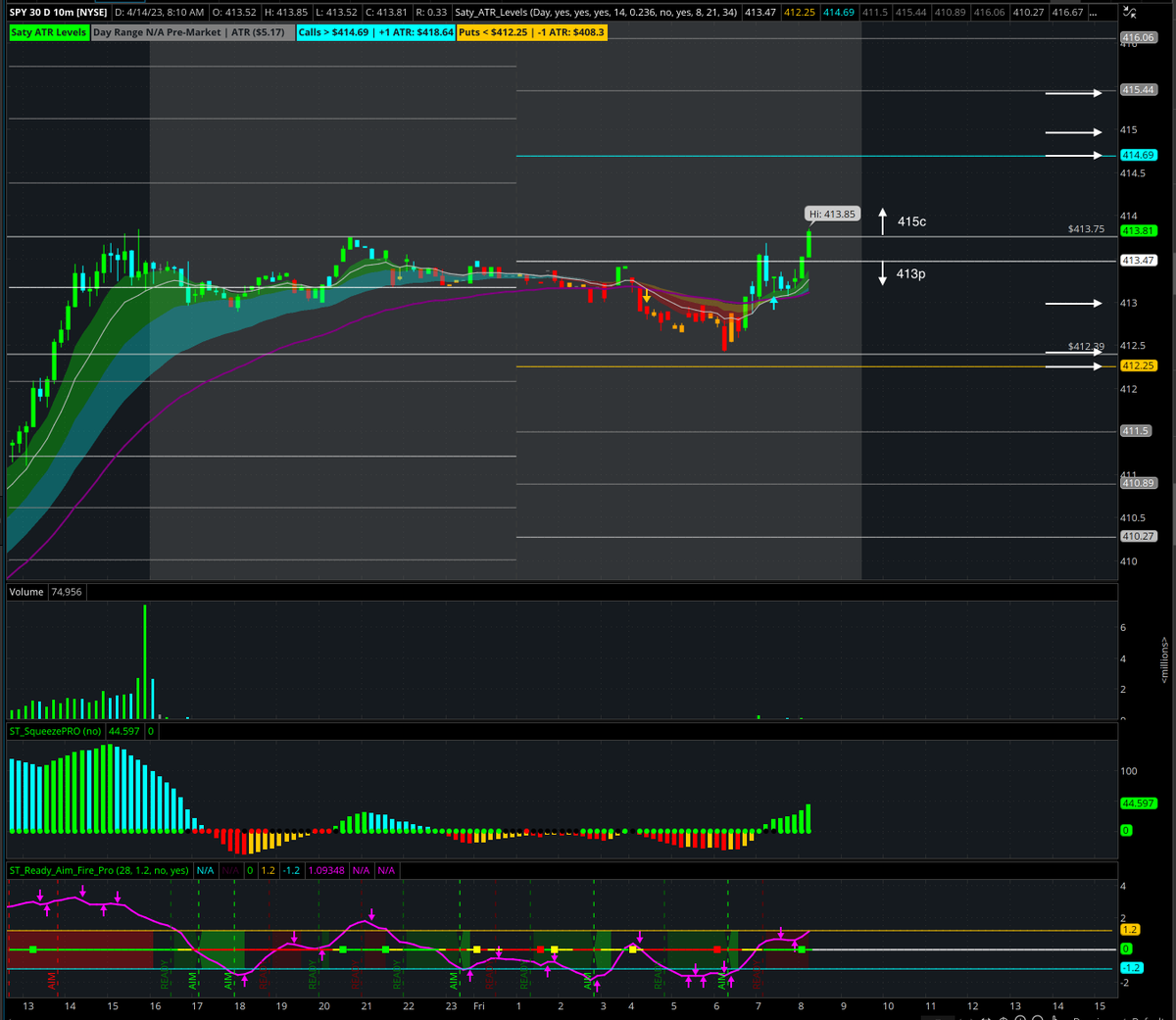This screenshot has width=1176, height=1020.
Task: Click the 416.06 price axis bubble
Action: coord(1139,37)
